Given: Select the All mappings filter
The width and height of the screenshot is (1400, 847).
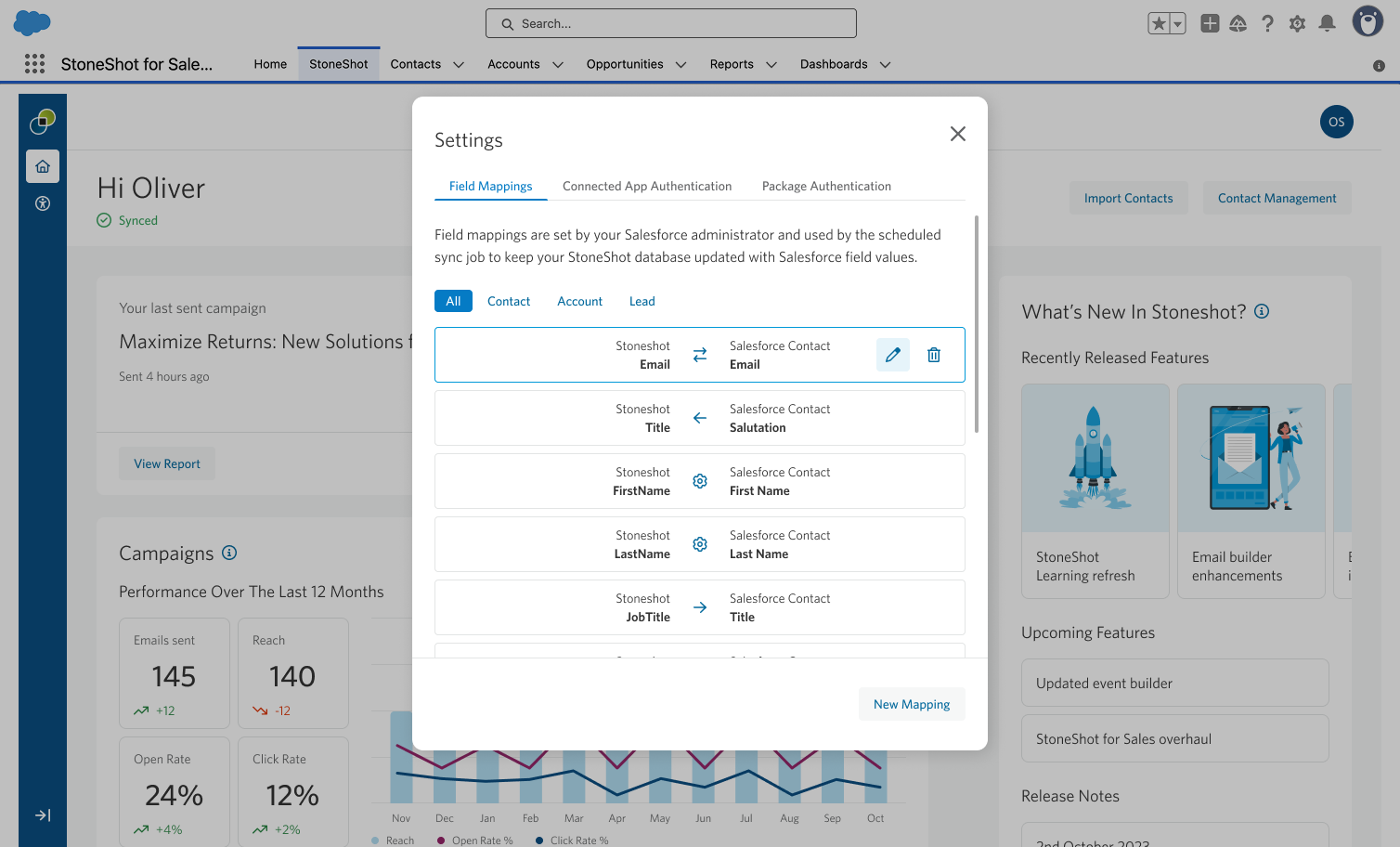Looking at the screenshot, I should [x=453, y=301].
